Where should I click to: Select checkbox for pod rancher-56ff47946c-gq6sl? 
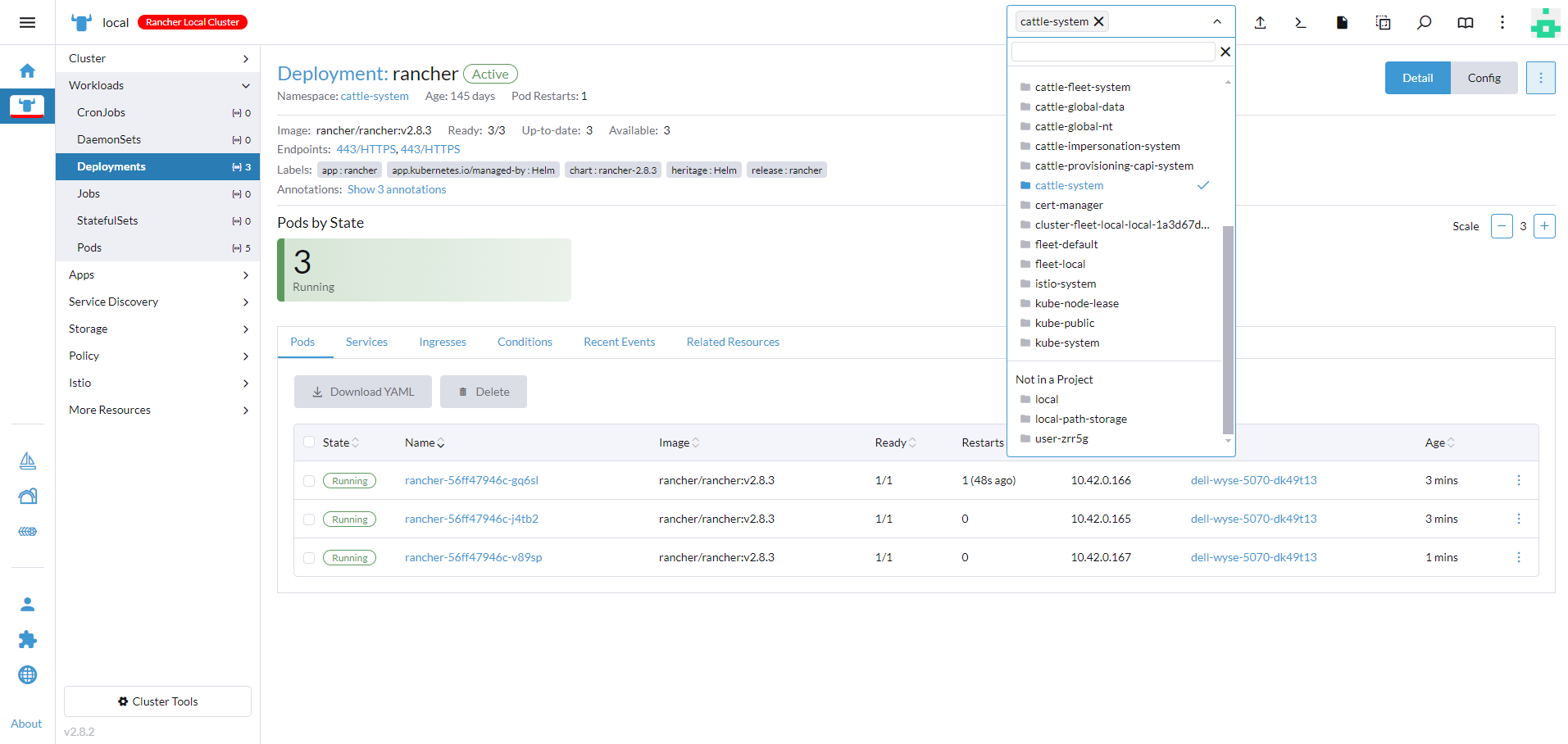(309, 481)
